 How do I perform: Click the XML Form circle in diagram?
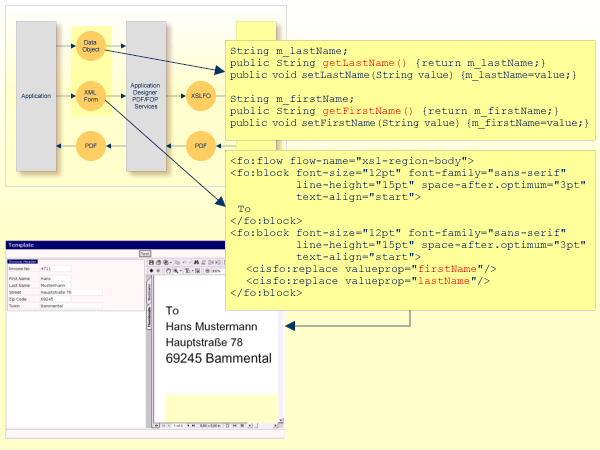point(91,95)
